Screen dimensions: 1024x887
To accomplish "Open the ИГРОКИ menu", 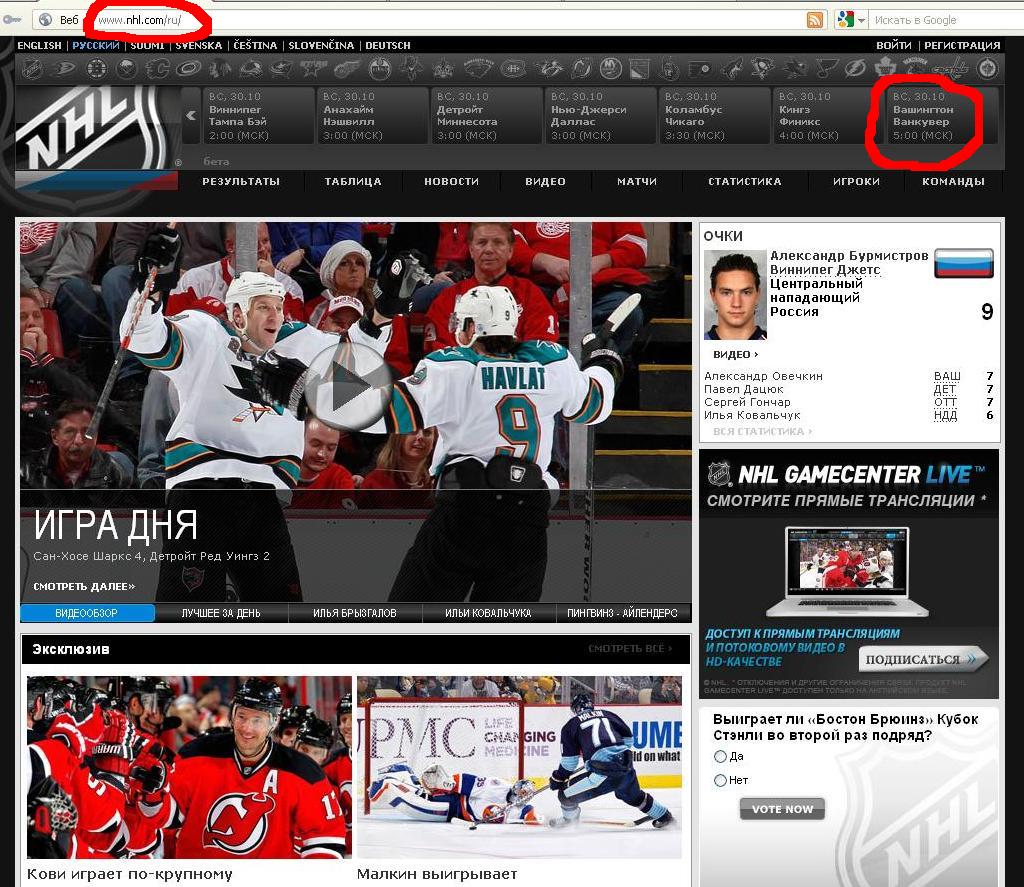I will pos(856,182).
